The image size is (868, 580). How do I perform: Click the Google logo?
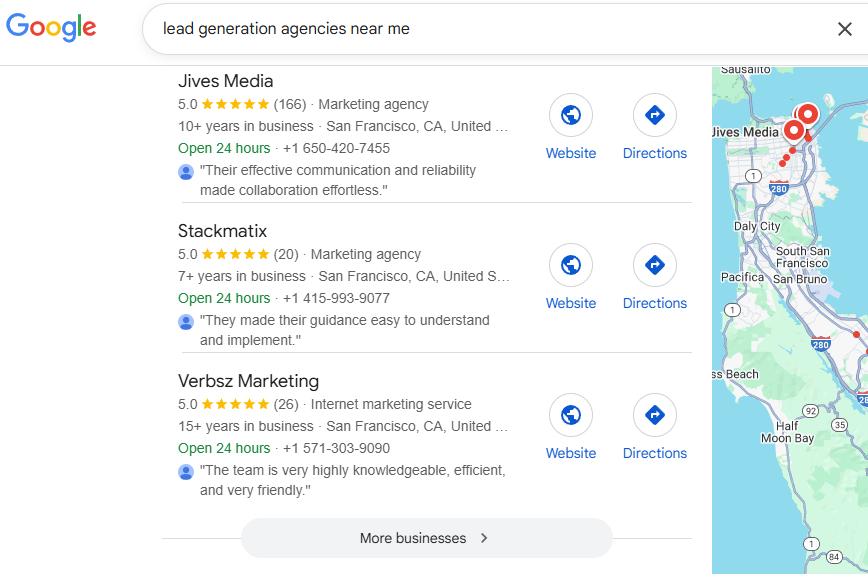[x=51, y=28]
